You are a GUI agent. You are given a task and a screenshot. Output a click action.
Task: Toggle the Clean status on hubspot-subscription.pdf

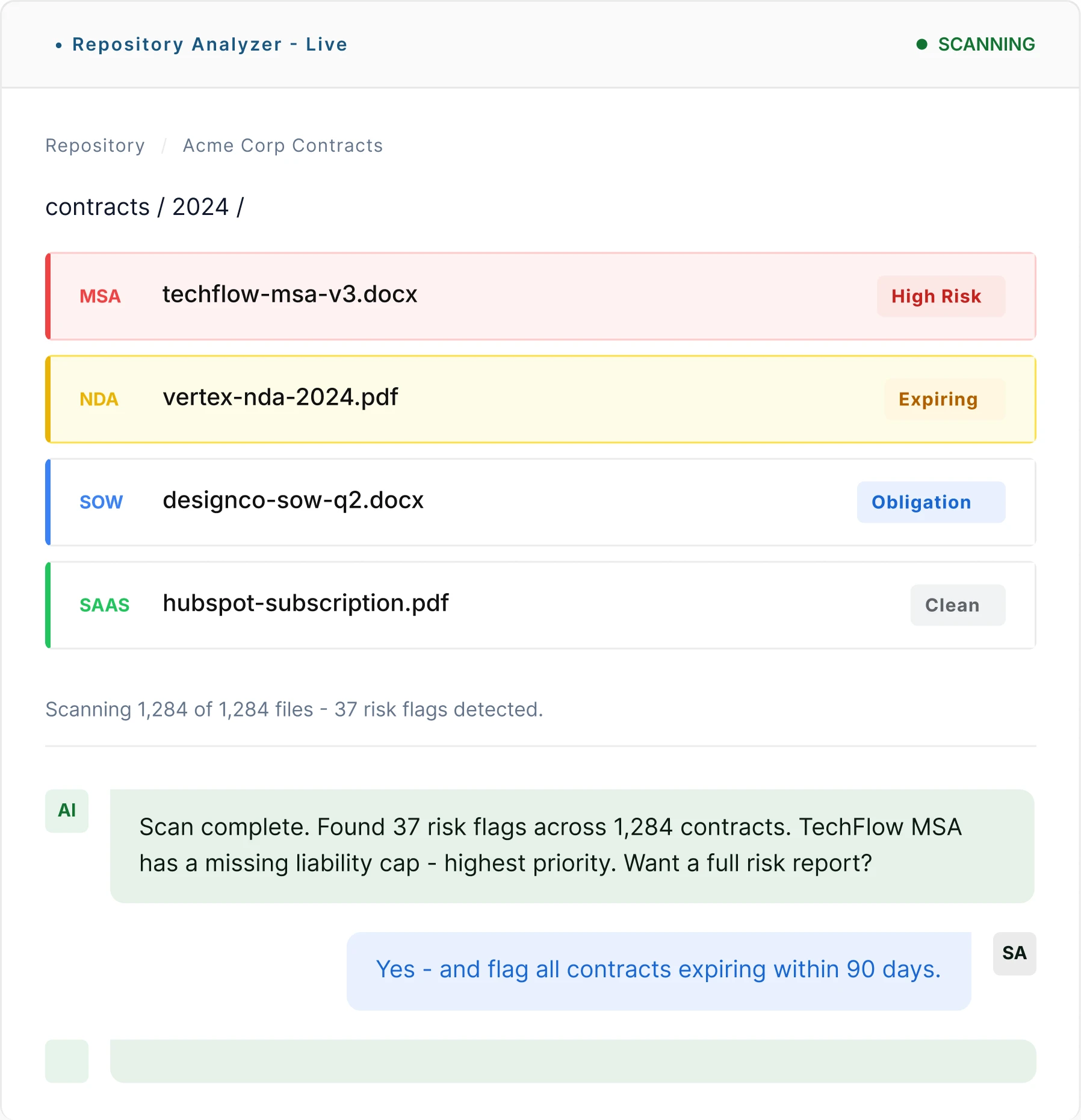(957, 605)
